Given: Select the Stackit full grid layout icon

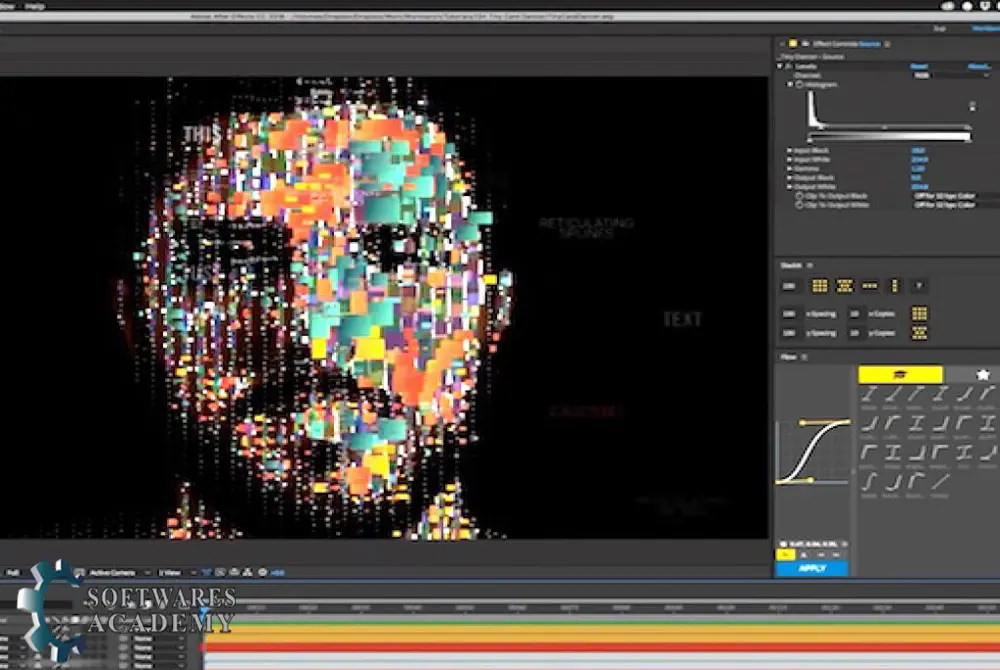Looking at the screenshot, I should point(820,286).
